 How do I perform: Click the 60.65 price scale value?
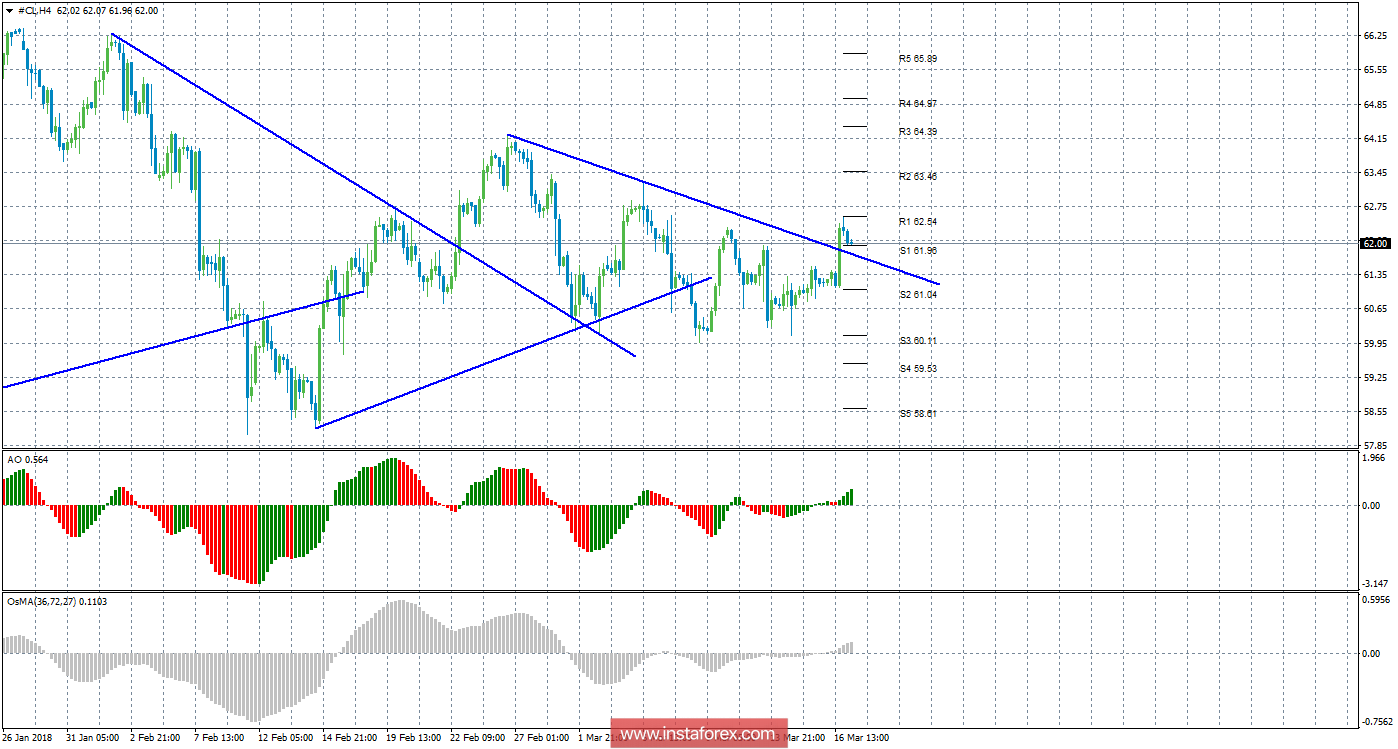pyautogui.click(x=1374, y=309)
